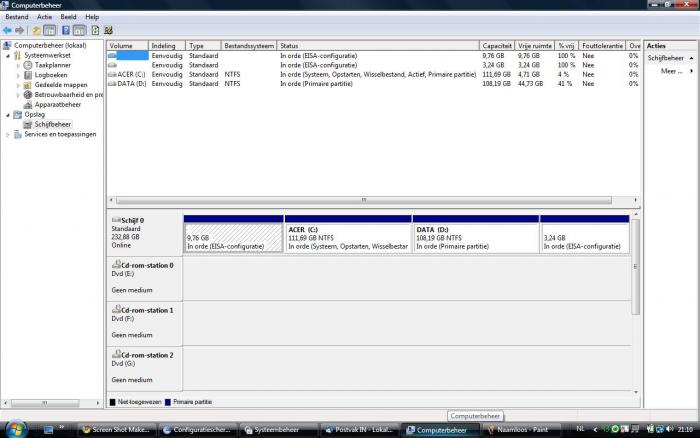Viewport: 700px width, 438px height.
Task: Click the Show desktop quick launch icon
Action: coord(48,430)
